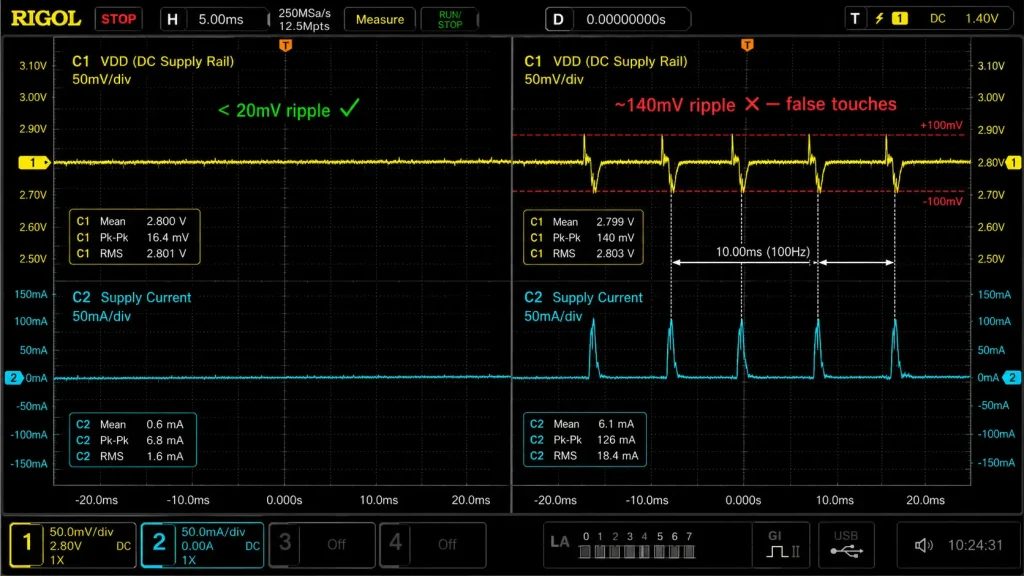The width and height of the screenshot is (1024, 576).
Task: Toggle channel 2 settings box
Action: click(202, 545)
